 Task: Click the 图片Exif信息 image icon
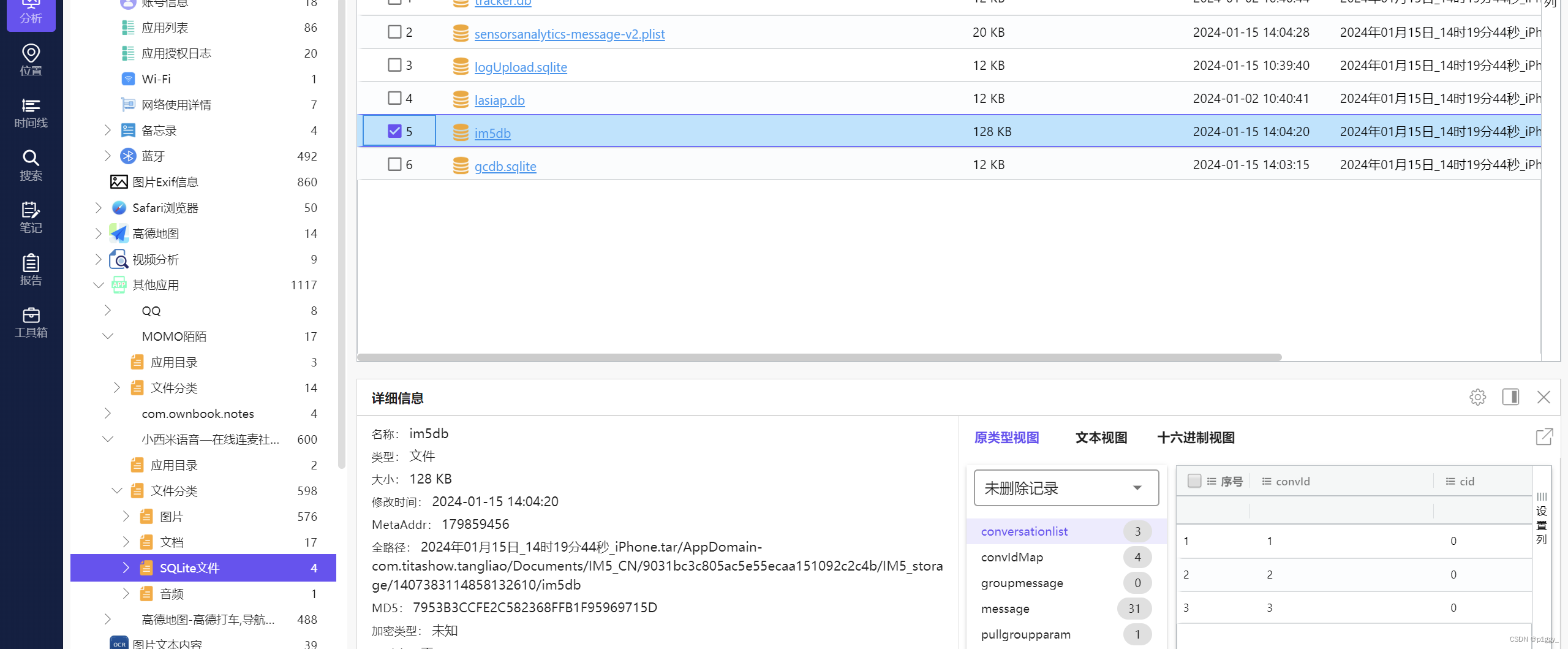(119, 182)
